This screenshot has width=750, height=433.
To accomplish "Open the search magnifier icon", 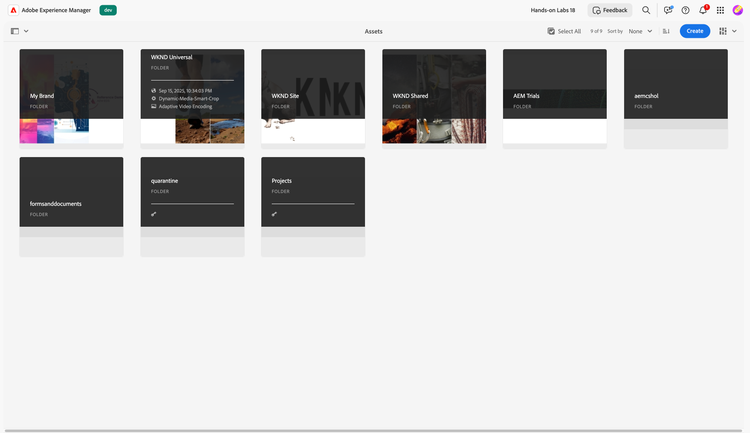I will [646, 10].
